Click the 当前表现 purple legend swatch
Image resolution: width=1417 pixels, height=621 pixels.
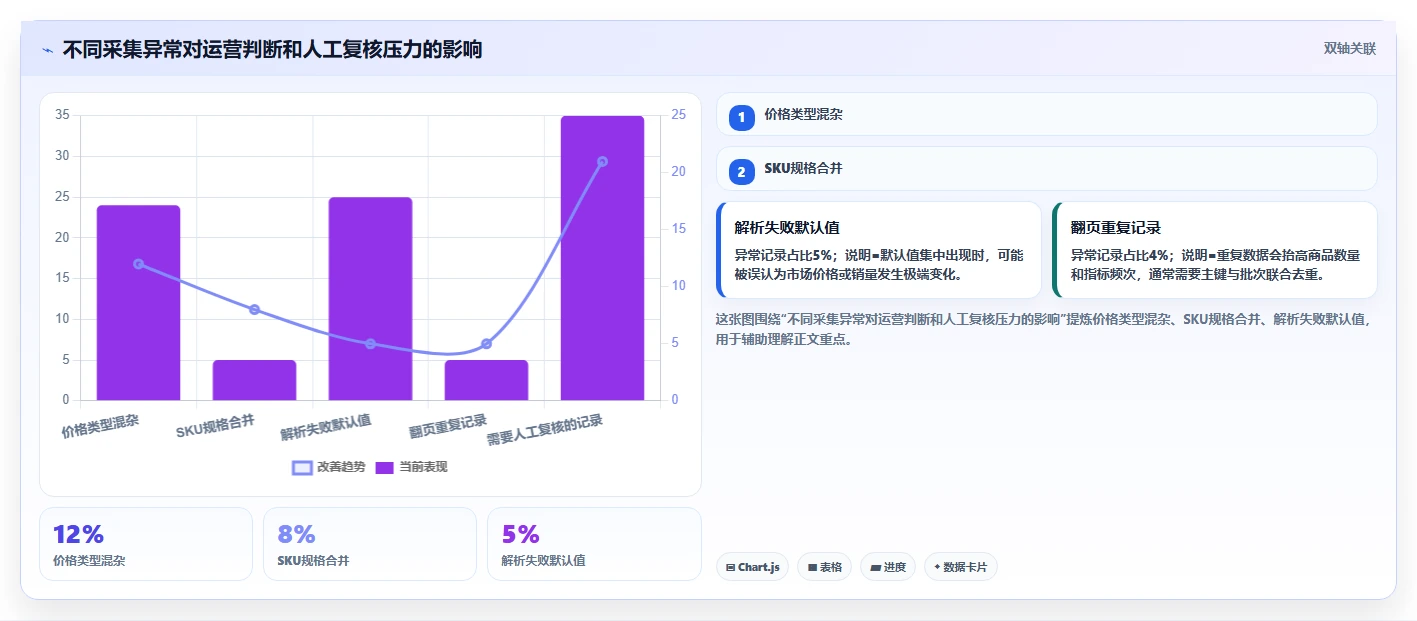pos(385,467)
